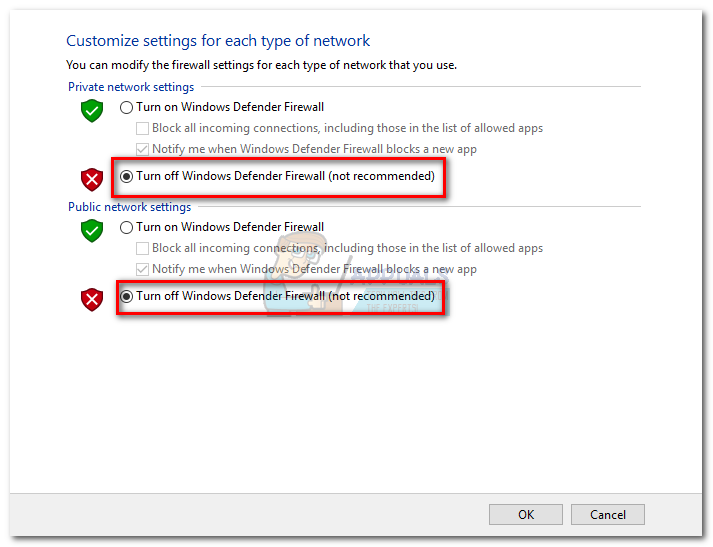Select Turn on Windows Defender Firewall for Private network
The height and width of the screenshot is (547, 713).
[x=126, y=107]
